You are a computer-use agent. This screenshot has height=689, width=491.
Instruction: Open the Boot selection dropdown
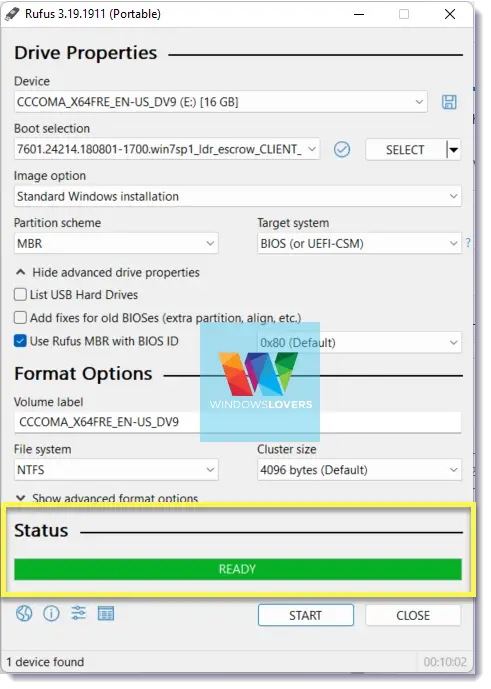(169, 151)
